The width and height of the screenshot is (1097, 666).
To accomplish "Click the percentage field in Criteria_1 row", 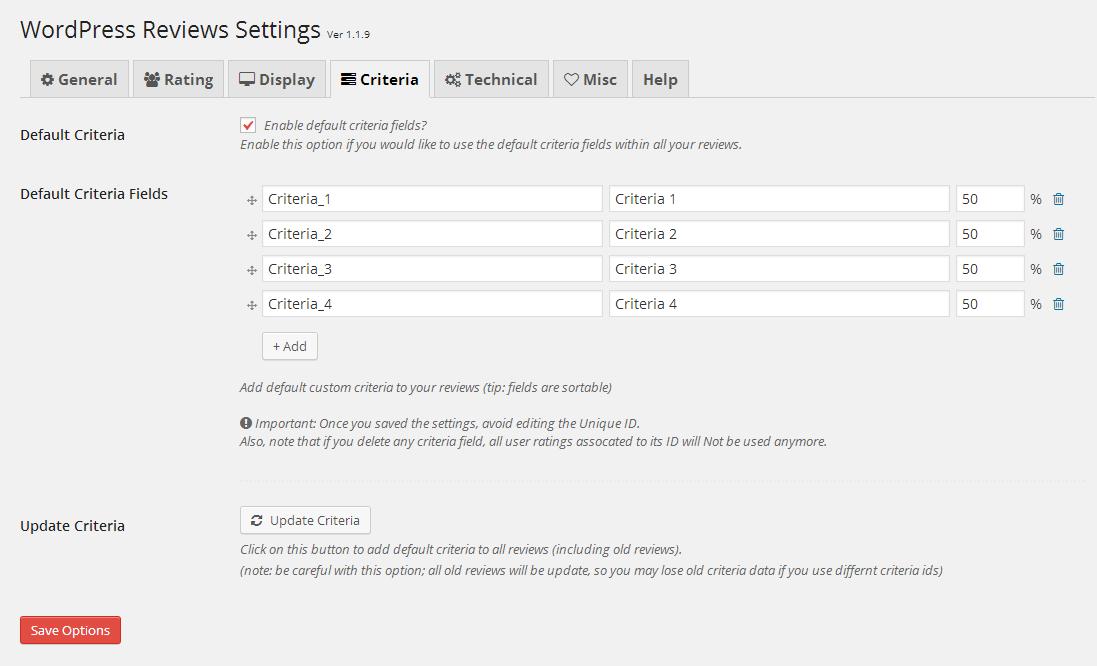I will pyautogui.click(x=990, y=199).
